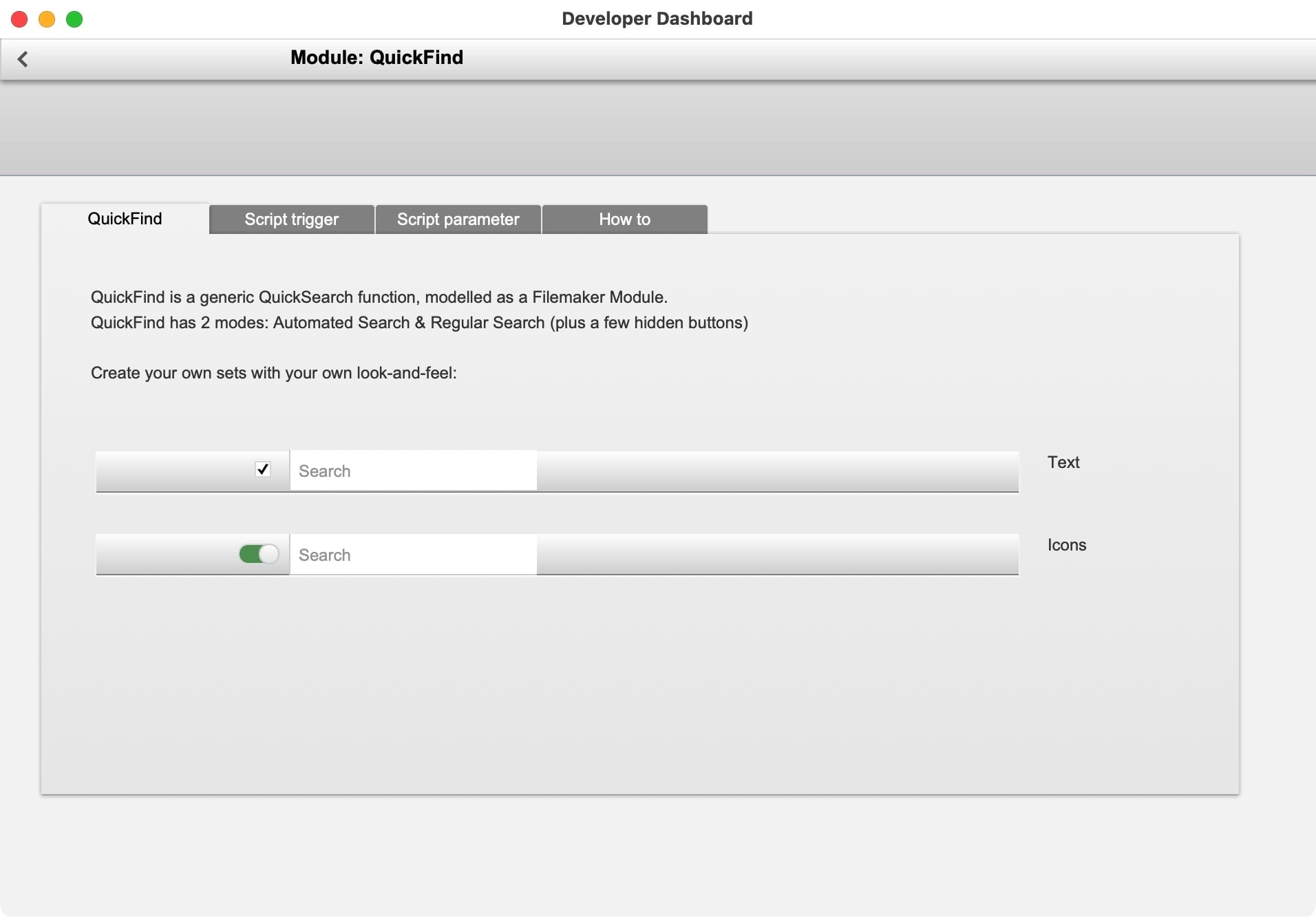Open the Script parameter tab
This screenshot has height=918, width=1316.
[x=458, y=219]
